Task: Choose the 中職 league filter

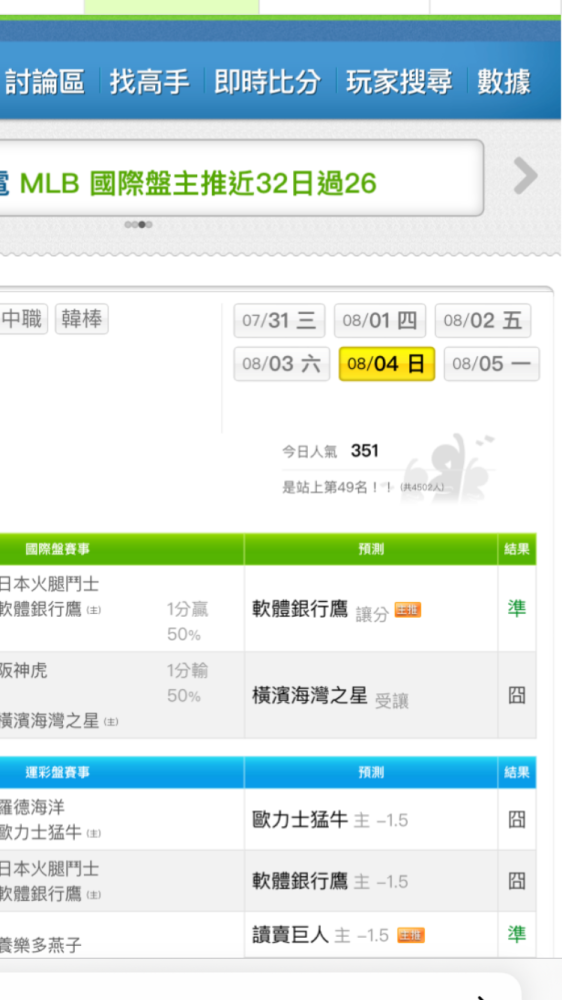Action: (x=23, y=319)
